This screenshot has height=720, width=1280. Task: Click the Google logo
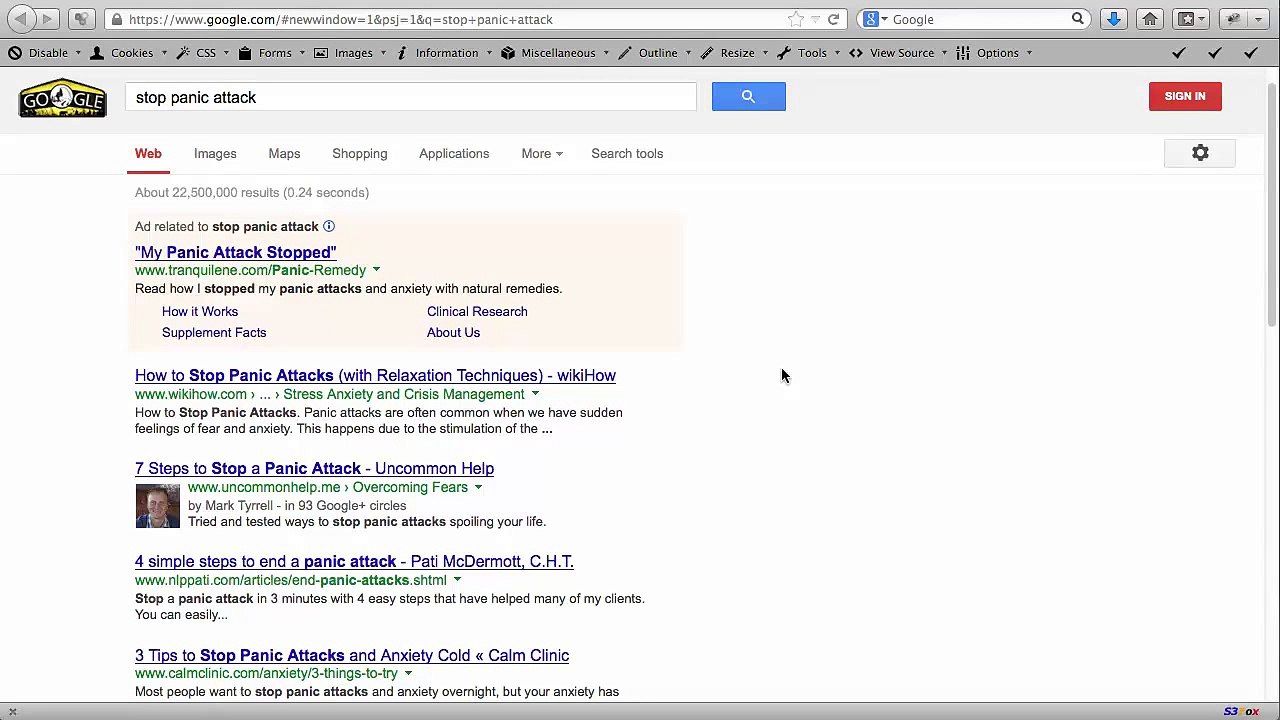click(x=63, y=98)
